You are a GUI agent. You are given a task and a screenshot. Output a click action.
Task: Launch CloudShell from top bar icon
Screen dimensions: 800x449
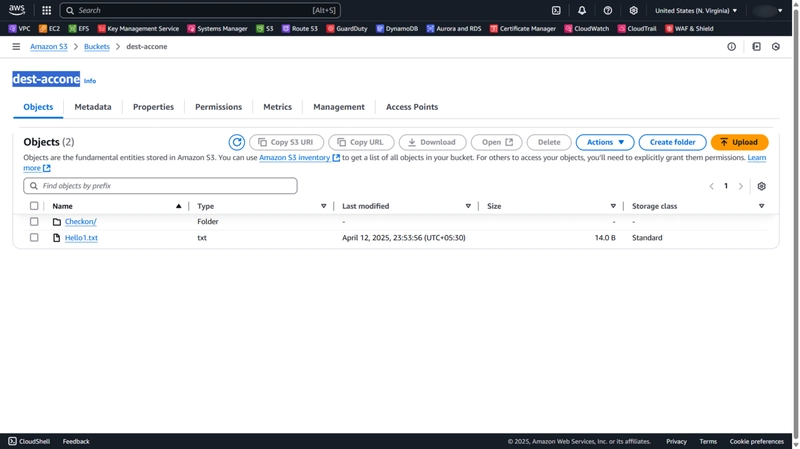556,10
